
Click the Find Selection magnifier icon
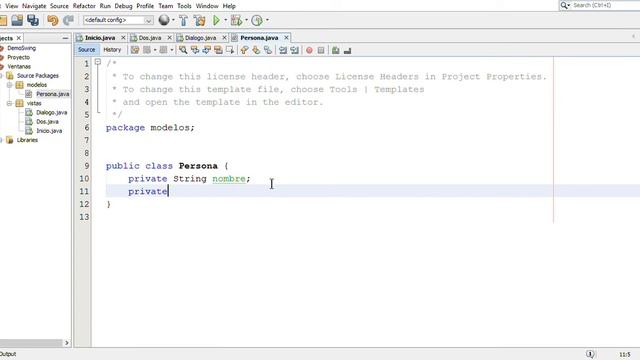click(183, 50)
